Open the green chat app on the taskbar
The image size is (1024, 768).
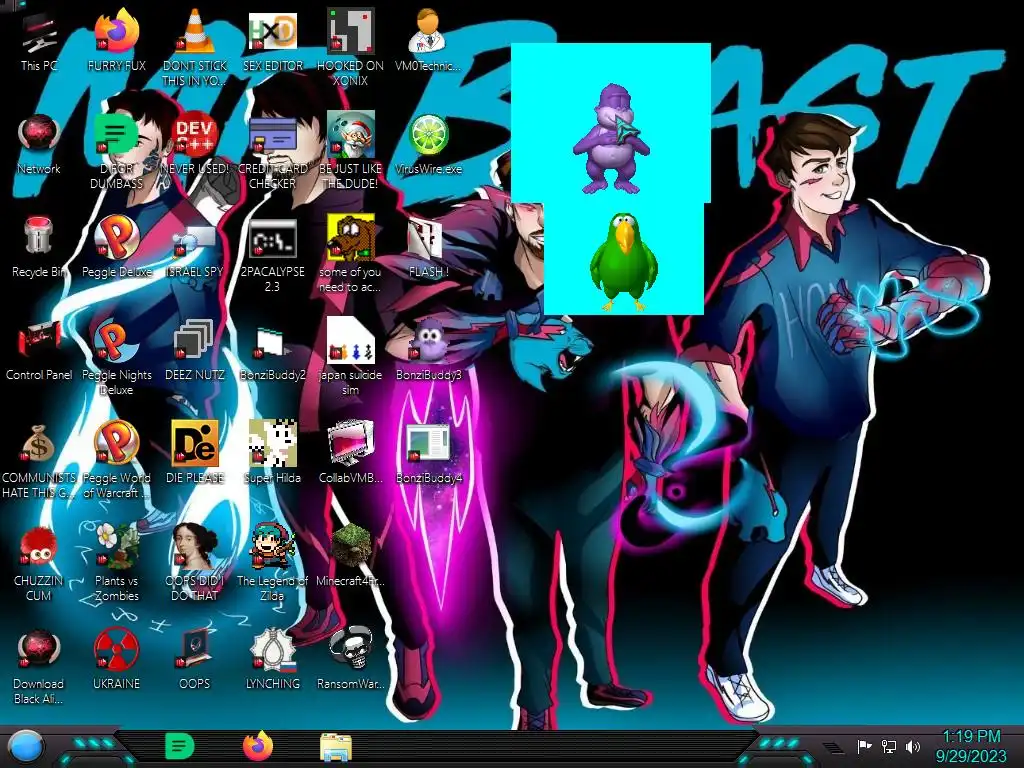(180, 746)
